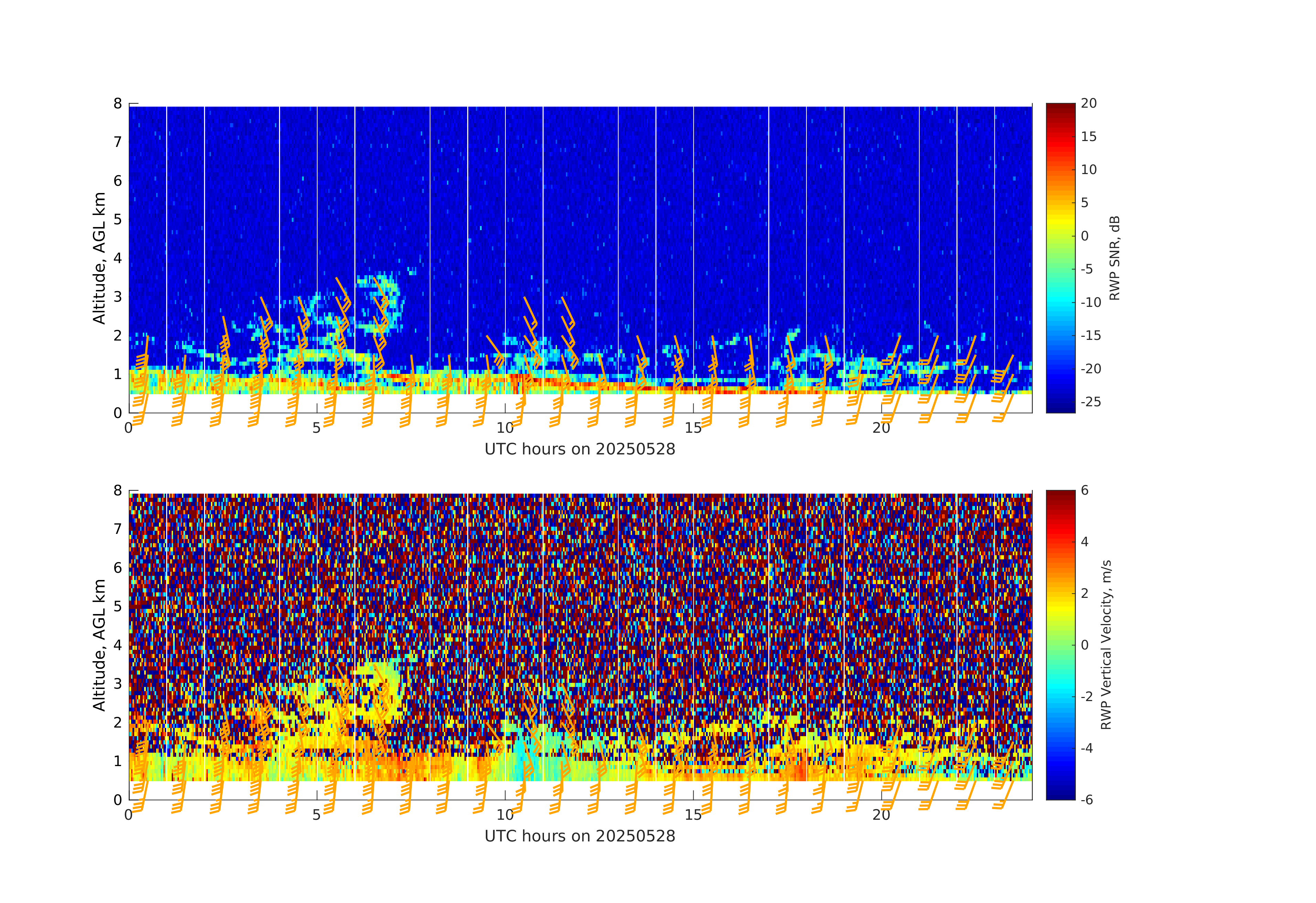
Task: Click x-axis tick 15 on top plot
Action: (693, 428)
